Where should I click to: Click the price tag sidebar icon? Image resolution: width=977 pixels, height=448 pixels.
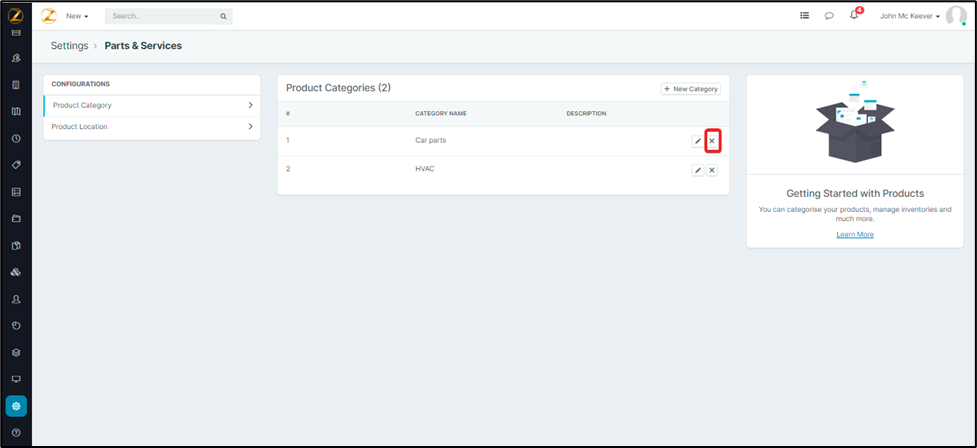[16, 165]
